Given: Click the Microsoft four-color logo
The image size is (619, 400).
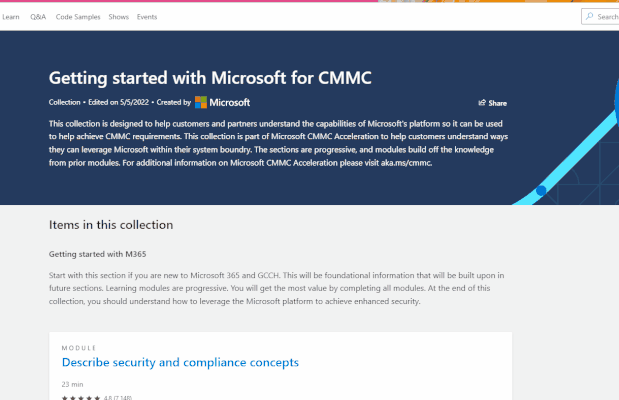Looking at the screenshot, I should pyautogui.click(x=201, y=102).
